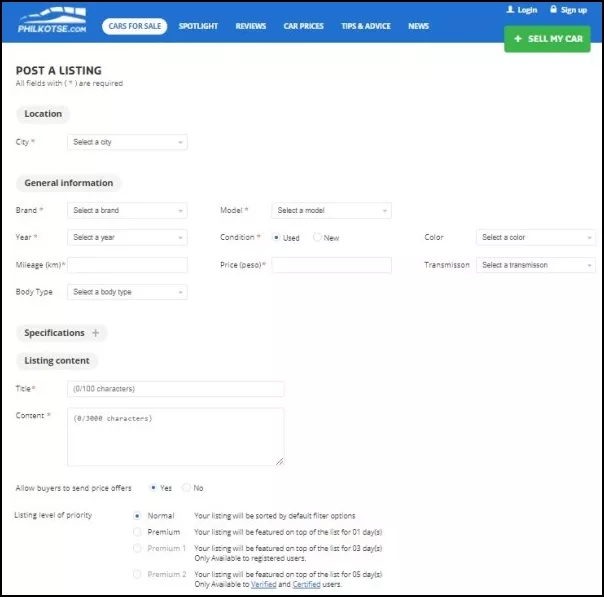Click the Login link

[527, 10]
